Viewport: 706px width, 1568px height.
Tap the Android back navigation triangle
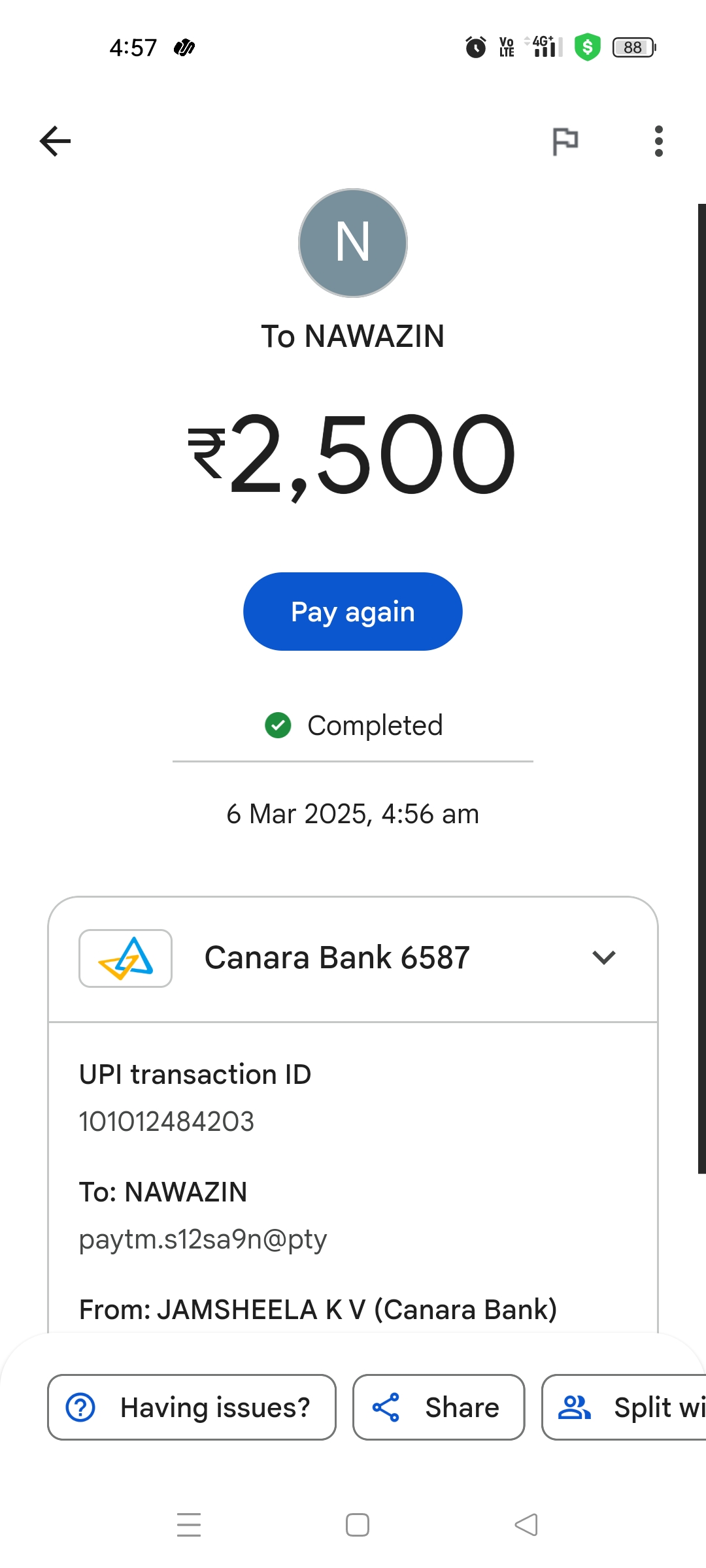coord(526,1524)
